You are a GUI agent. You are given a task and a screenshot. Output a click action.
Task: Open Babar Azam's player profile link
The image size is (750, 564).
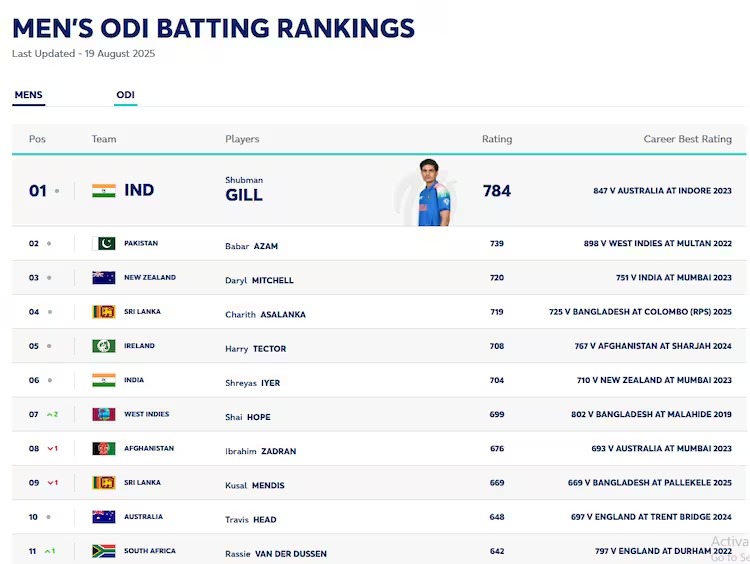point(254,246)
